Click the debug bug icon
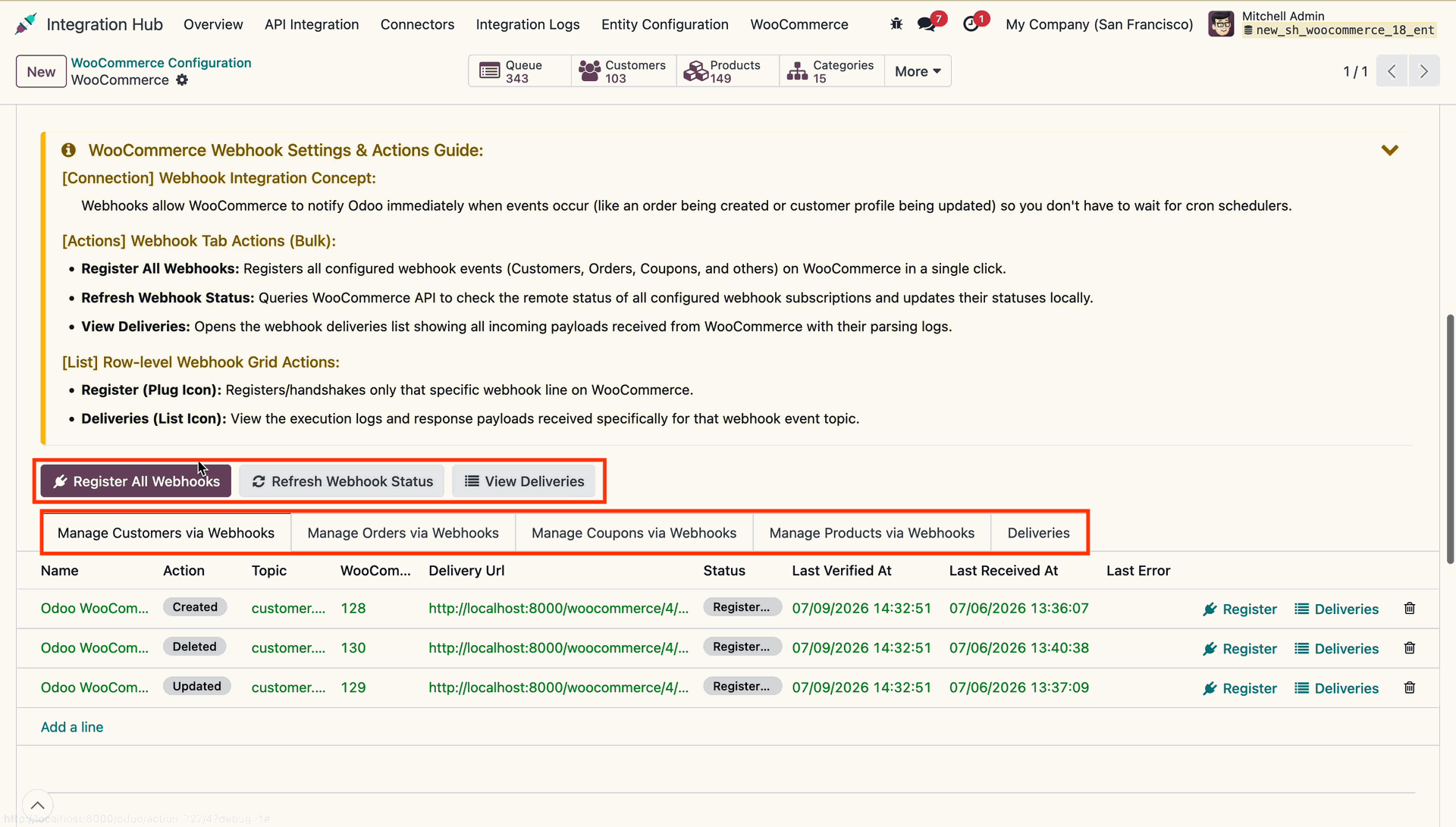The image size is (1456, 827). click(x=896, y=24)
